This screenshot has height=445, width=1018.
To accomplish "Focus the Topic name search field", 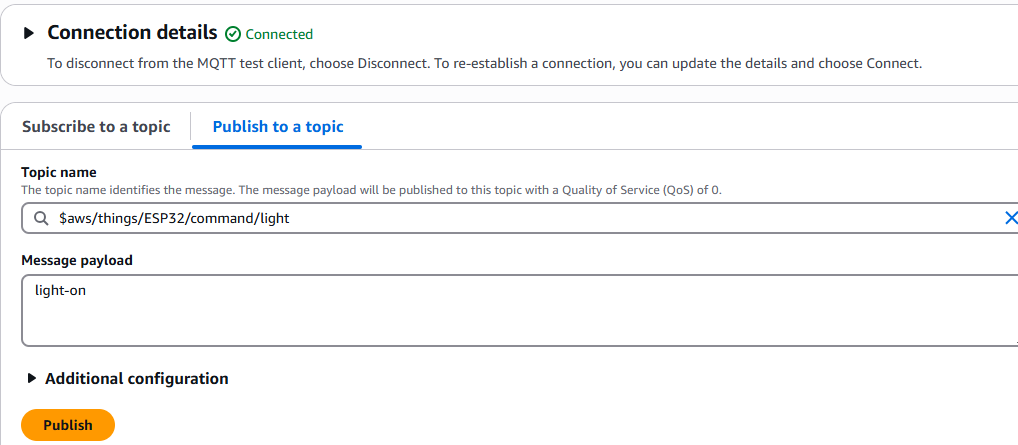I will 519,218.
